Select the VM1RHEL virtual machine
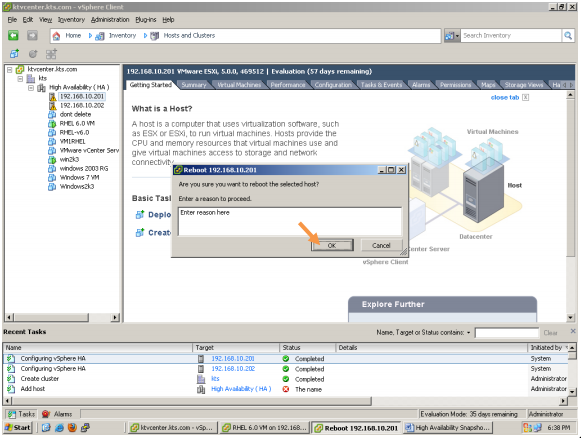581x438 pixels. click(x=73, y=141)
